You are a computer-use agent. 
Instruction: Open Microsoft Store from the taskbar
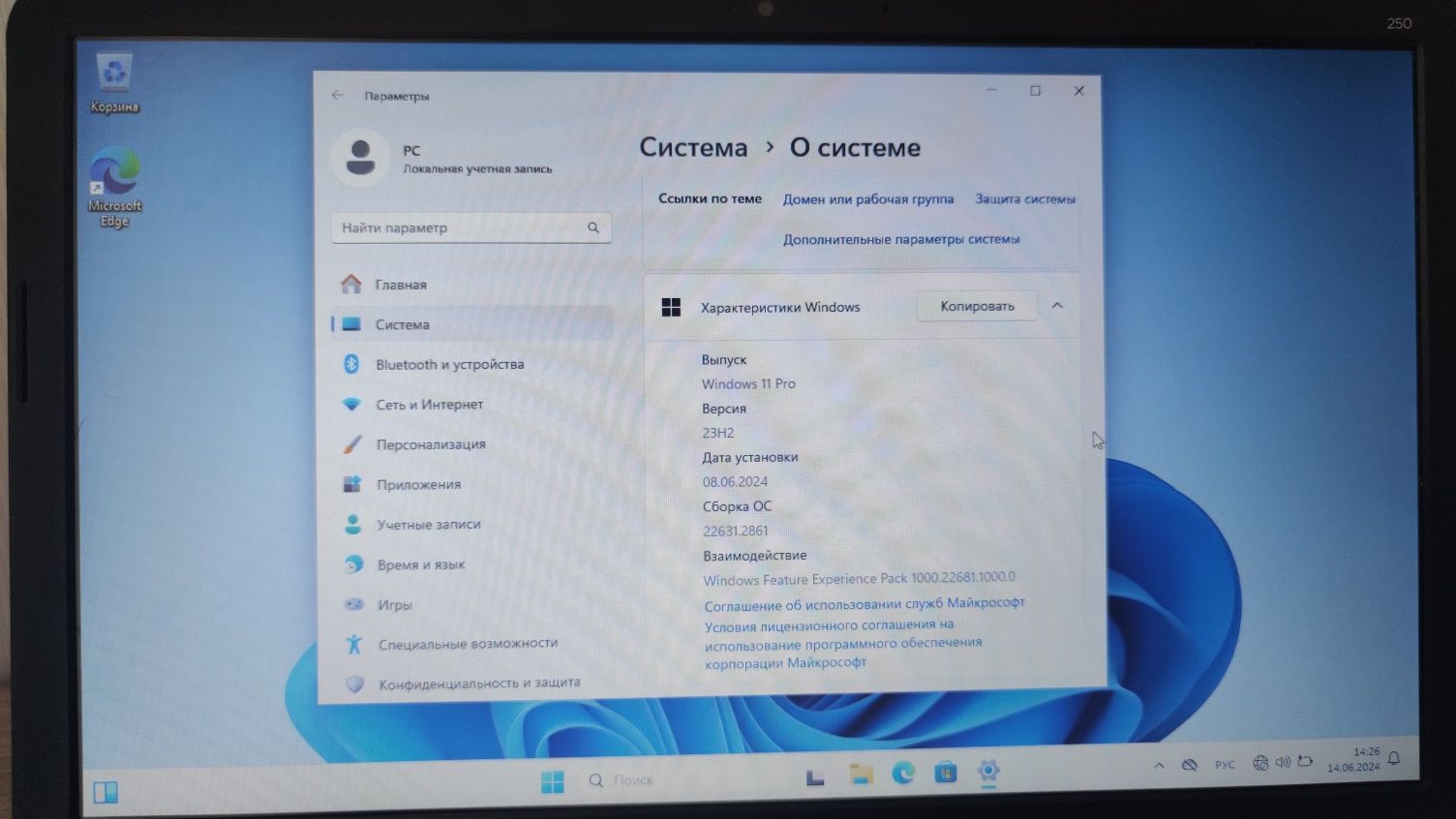(x=946, y=772)
